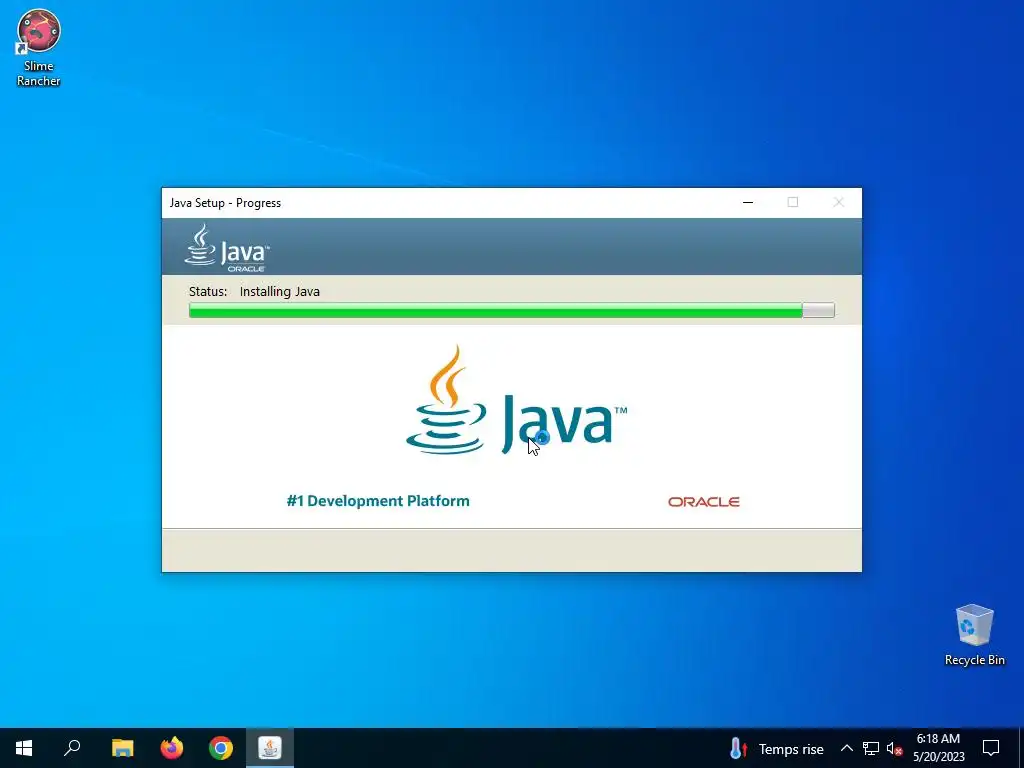Screen dimensions: 1024x768
Task: Click the "Status:" label
Action: point(208,291)
